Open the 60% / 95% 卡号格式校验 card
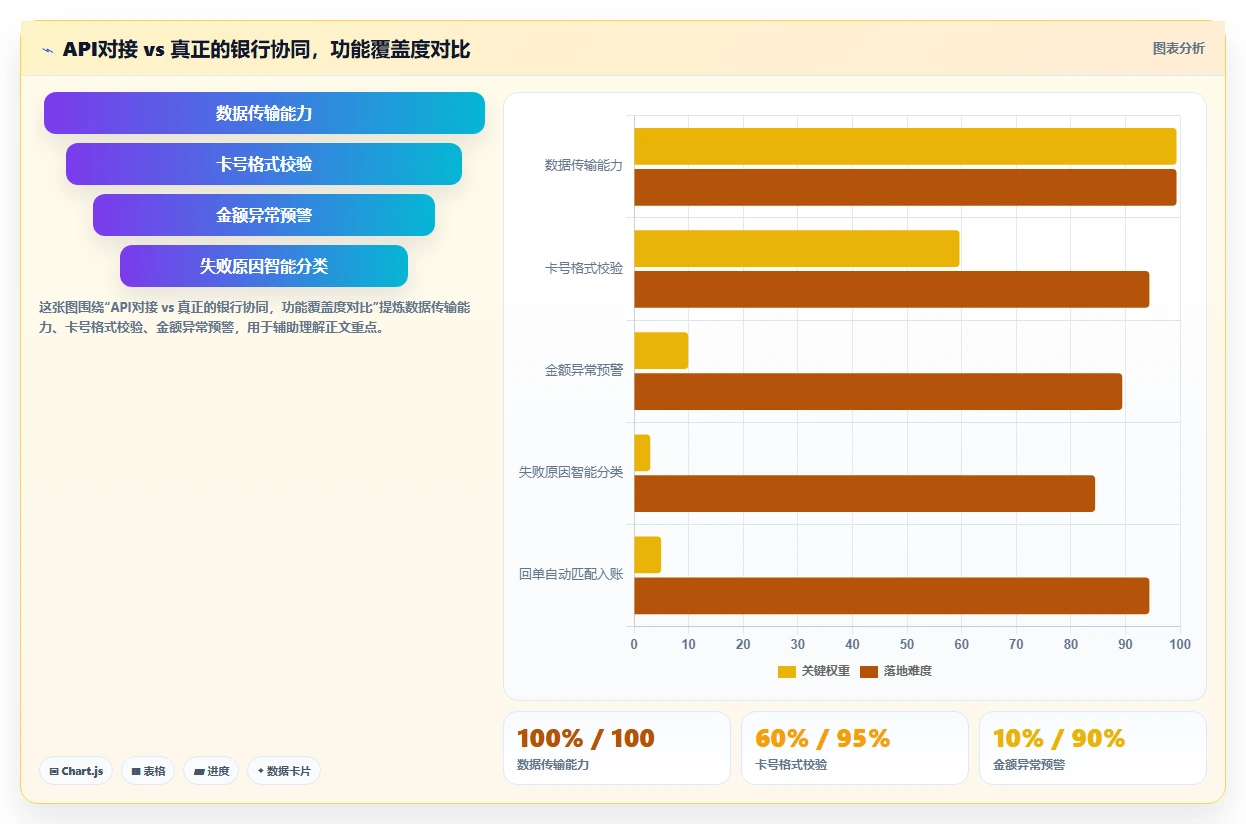Screen dimensions: 1246x824 point(855,748)
